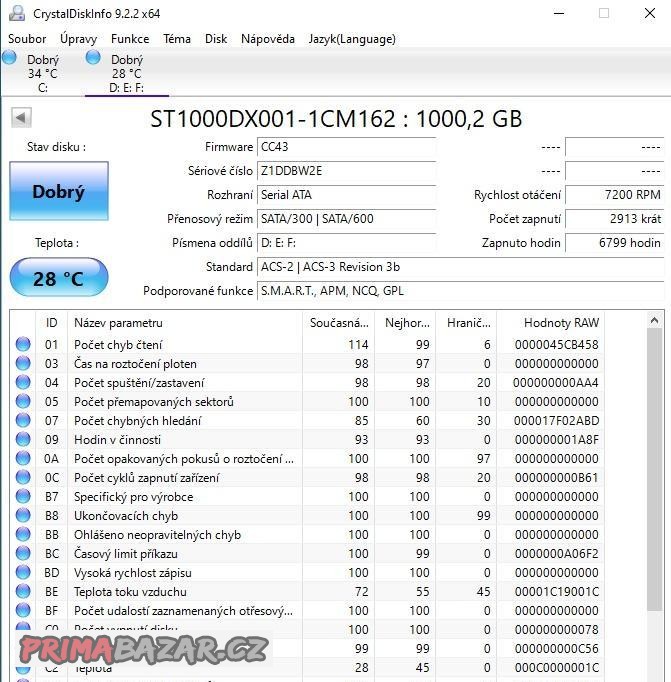This screenshot has width=671, height=682.
Task: Click status orb for Počet spuštění/zastavení
Action: point(23,382)
